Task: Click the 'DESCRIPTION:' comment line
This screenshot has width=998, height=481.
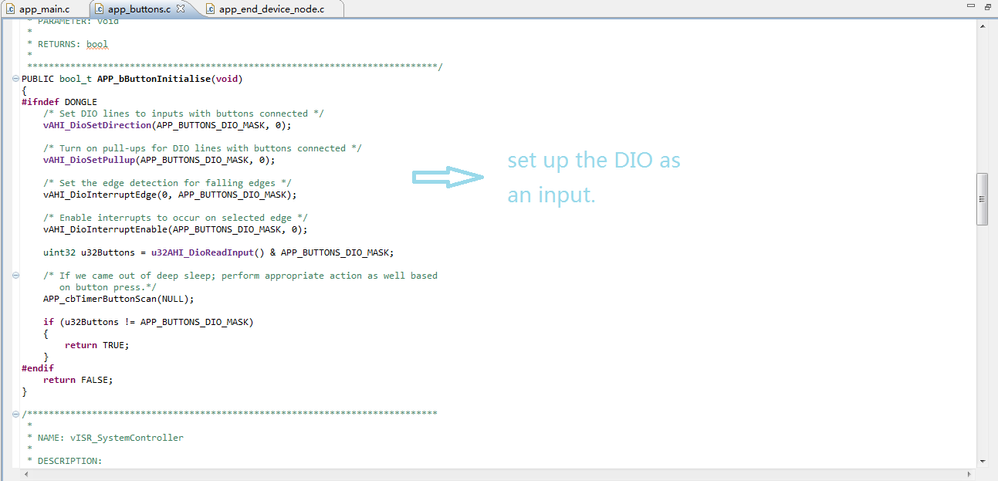Action: tap(64, 461)
